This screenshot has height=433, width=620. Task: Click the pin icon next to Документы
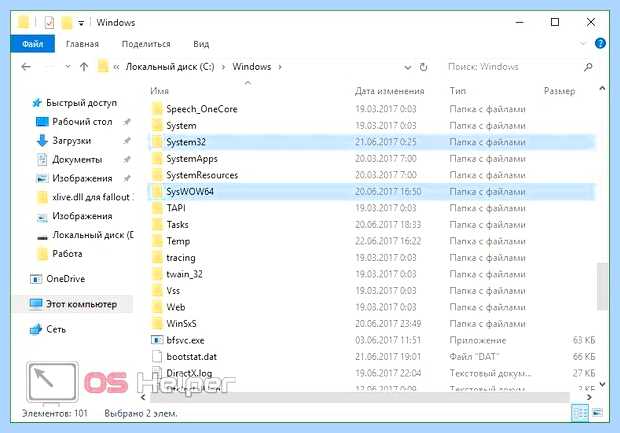pos(127,160)
